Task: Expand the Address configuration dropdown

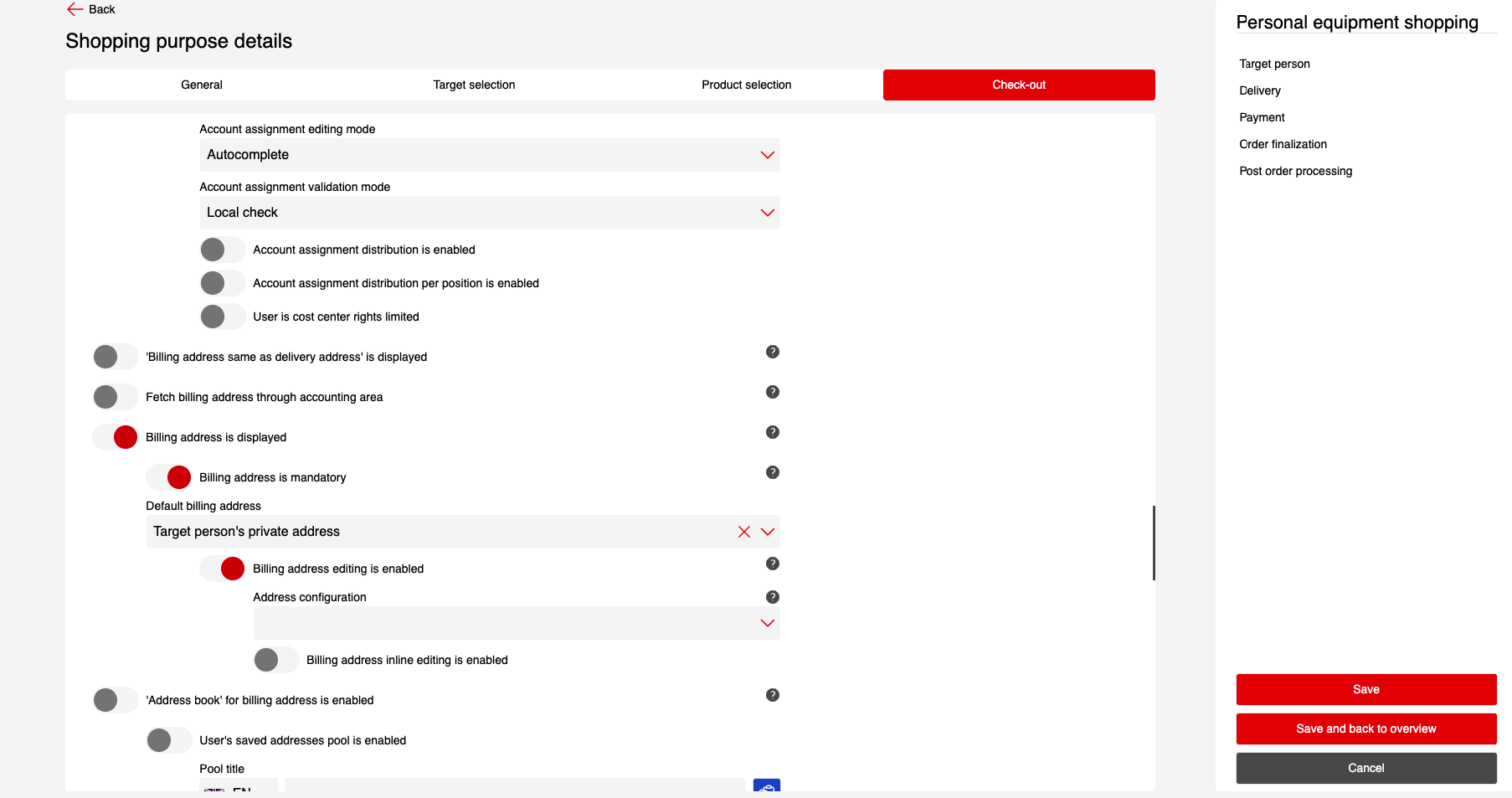Action: click(x=766, y=623)
